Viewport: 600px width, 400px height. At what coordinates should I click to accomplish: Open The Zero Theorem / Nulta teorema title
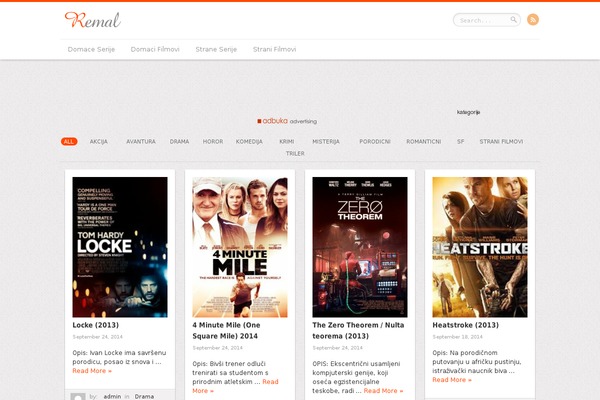(x=358, y=331)
